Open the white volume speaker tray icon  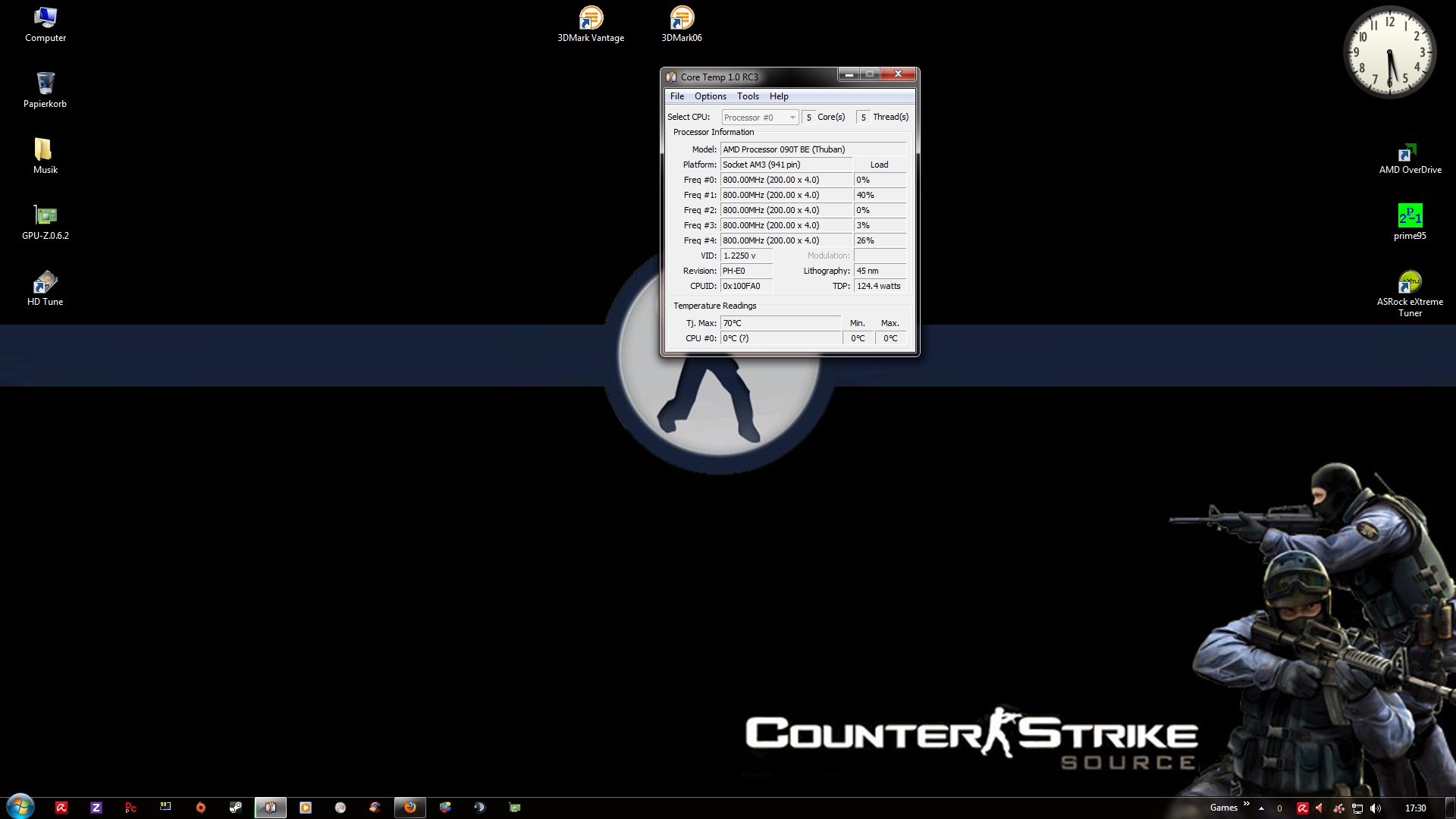click(x=1376, y=808)
